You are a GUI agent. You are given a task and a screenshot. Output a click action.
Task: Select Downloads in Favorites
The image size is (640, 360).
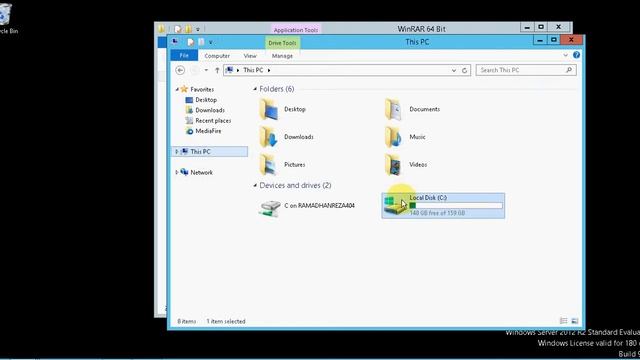pyautogui.click(x=210, y=110)
